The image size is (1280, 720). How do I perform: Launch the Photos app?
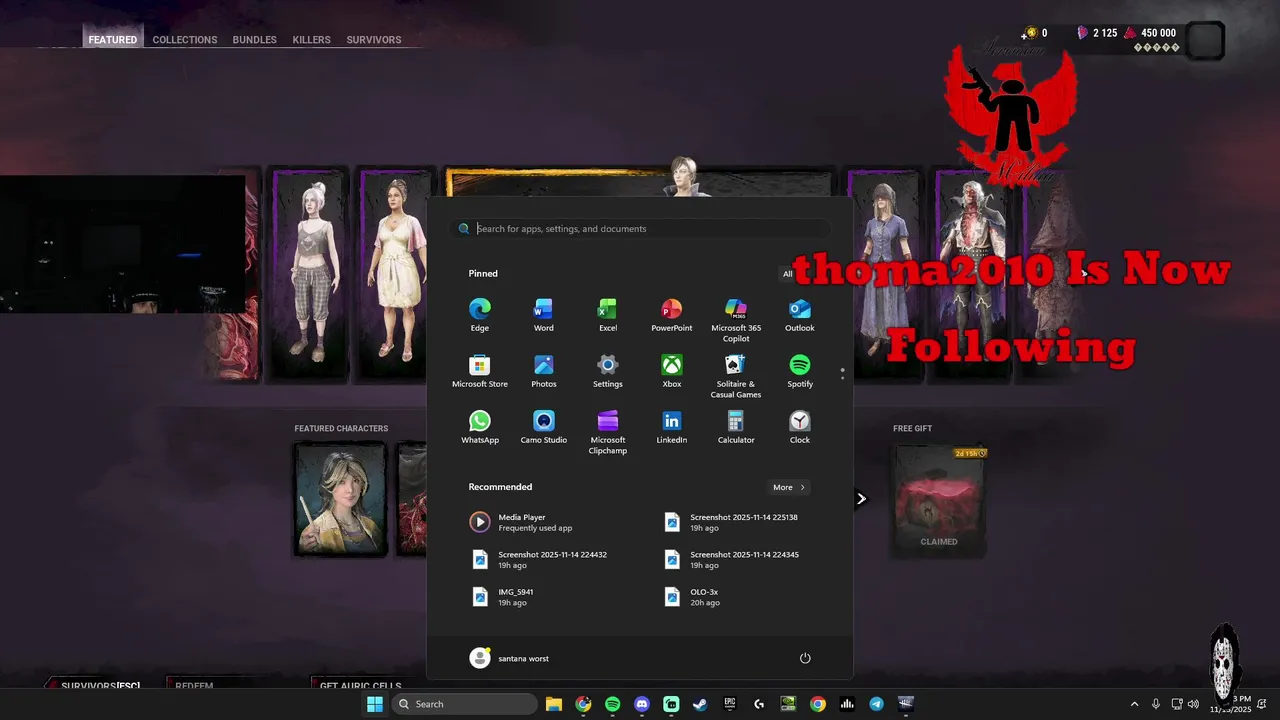coord(543,371)
